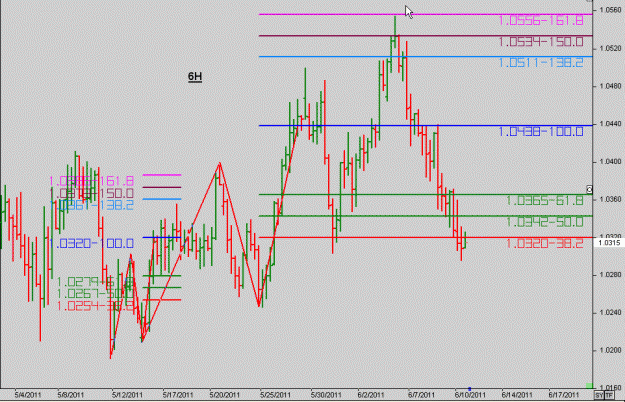Screen dimensions: 625x402
Task: Select the 1.0320-100.0 label on left projection
Action: (91, 243)
